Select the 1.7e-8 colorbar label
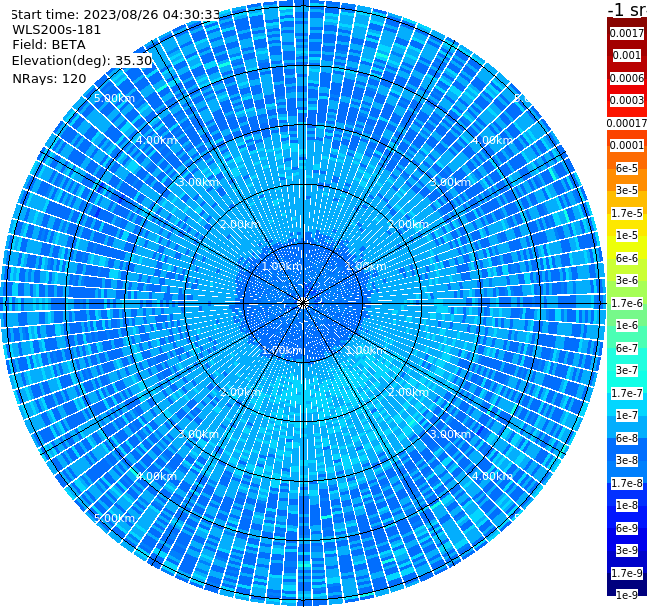The image size is (647, 607). click(x=627, y=483)
